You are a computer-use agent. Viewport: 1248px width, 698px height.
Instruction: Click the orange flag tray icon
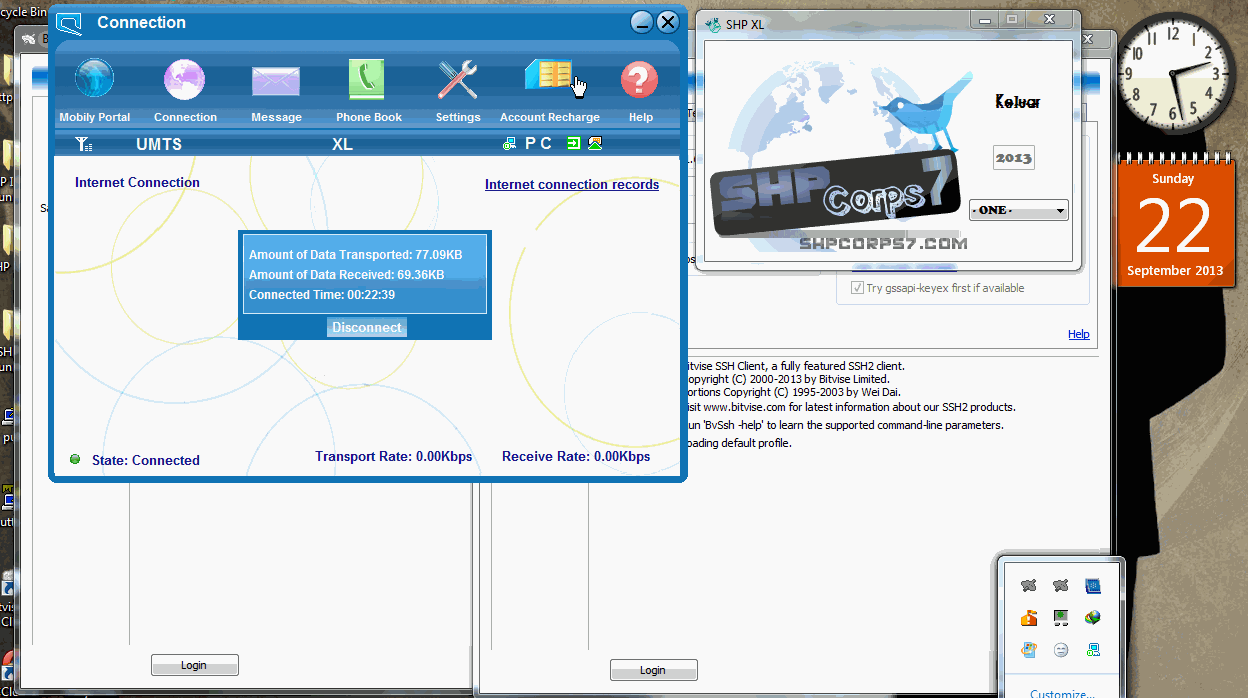point(1028,618)
